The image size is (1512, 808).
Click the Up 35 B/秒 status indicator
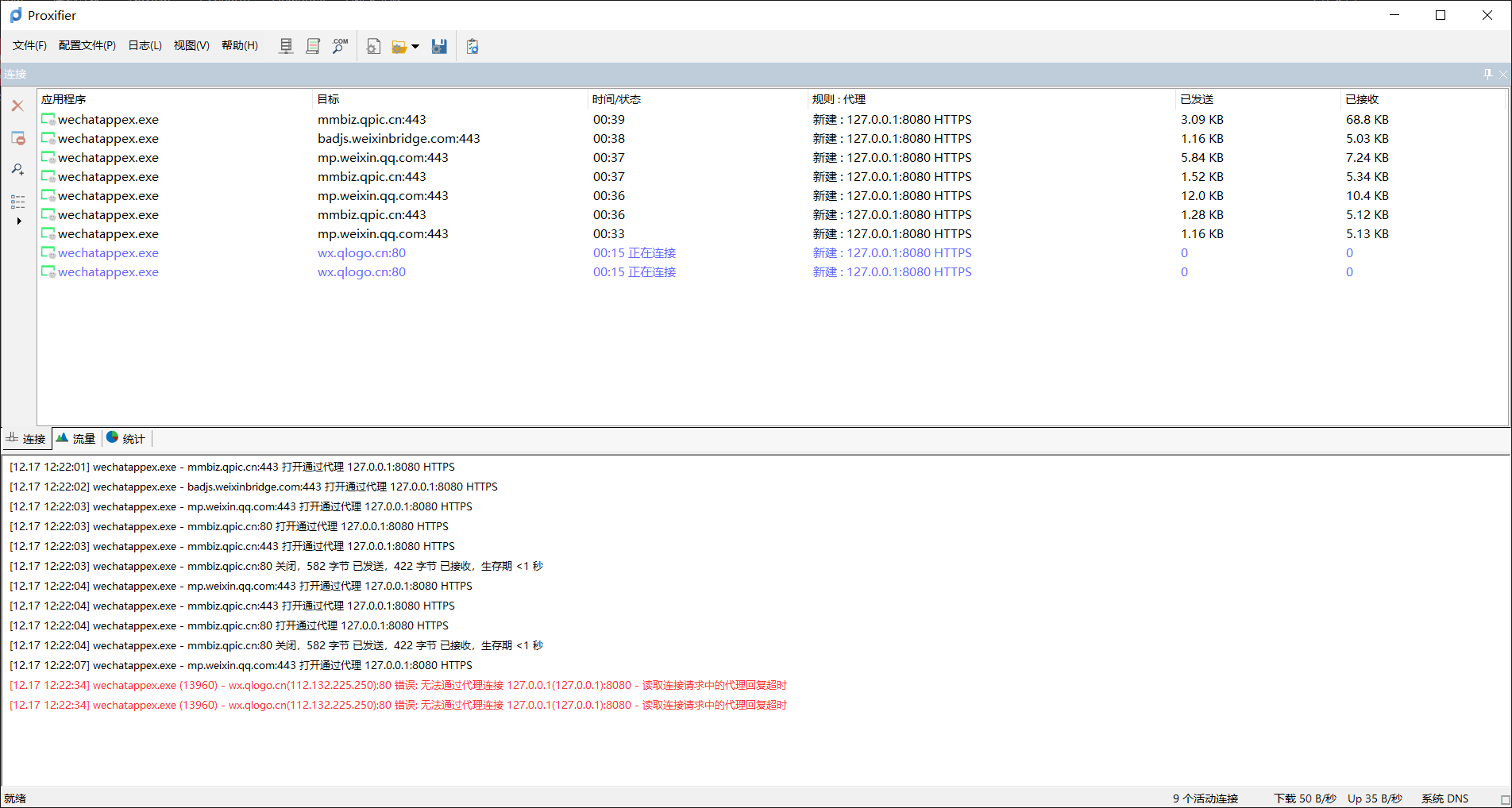pyautogui.click(x=1375, y=798)
